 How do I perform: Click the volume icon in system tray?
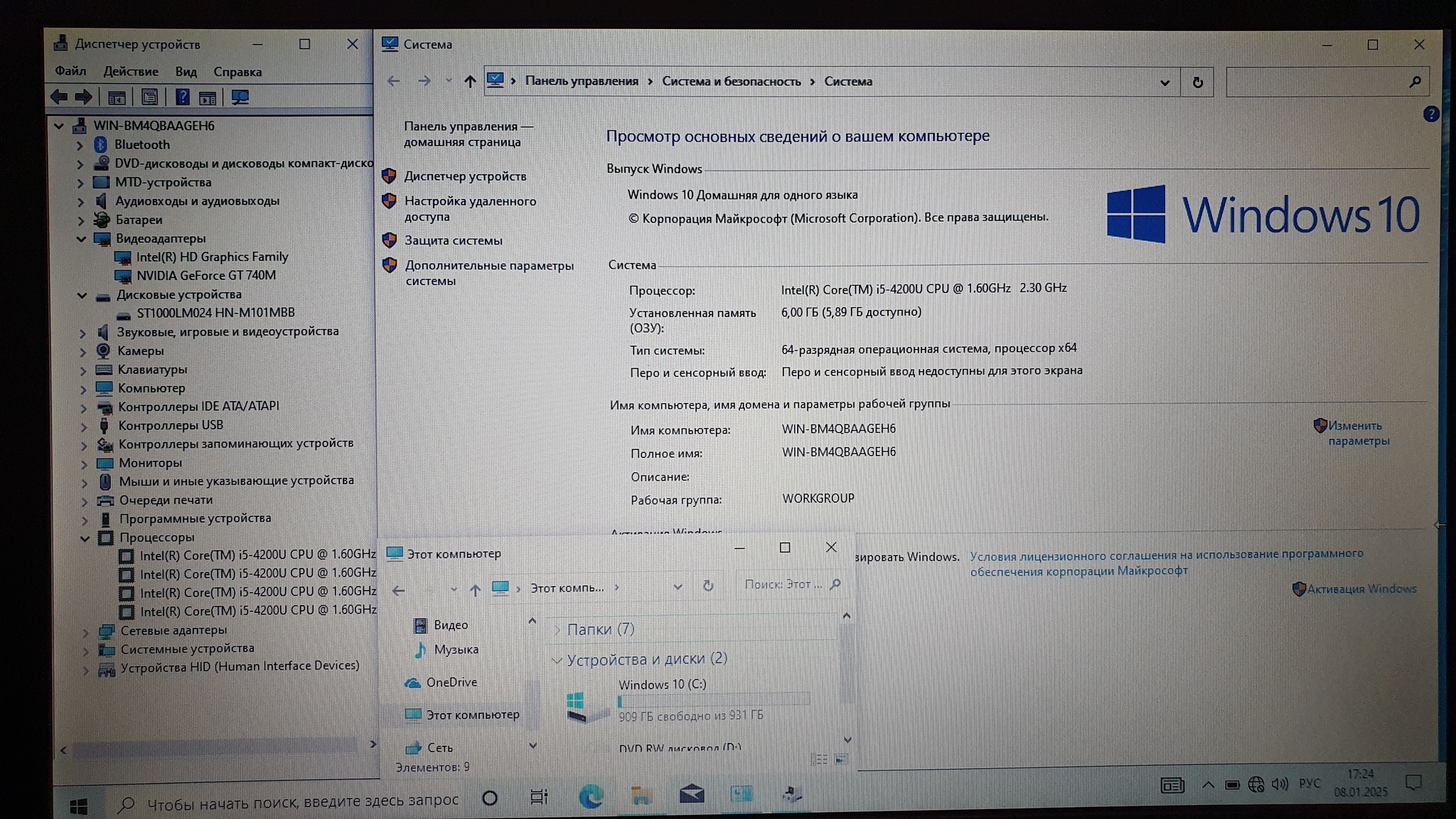[1279, 784]
